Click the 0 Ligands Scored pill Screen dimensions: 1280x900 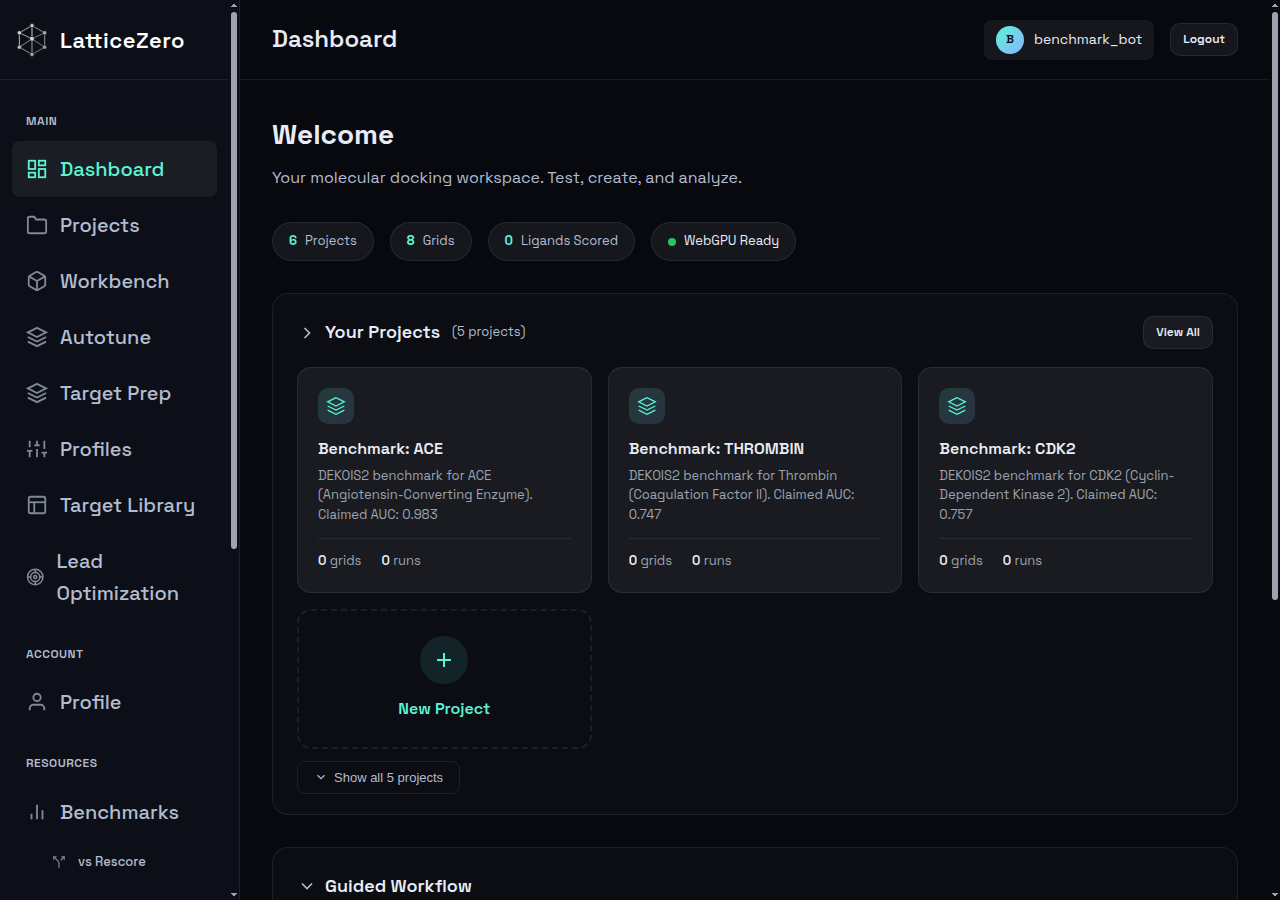[x=561, y=241]
